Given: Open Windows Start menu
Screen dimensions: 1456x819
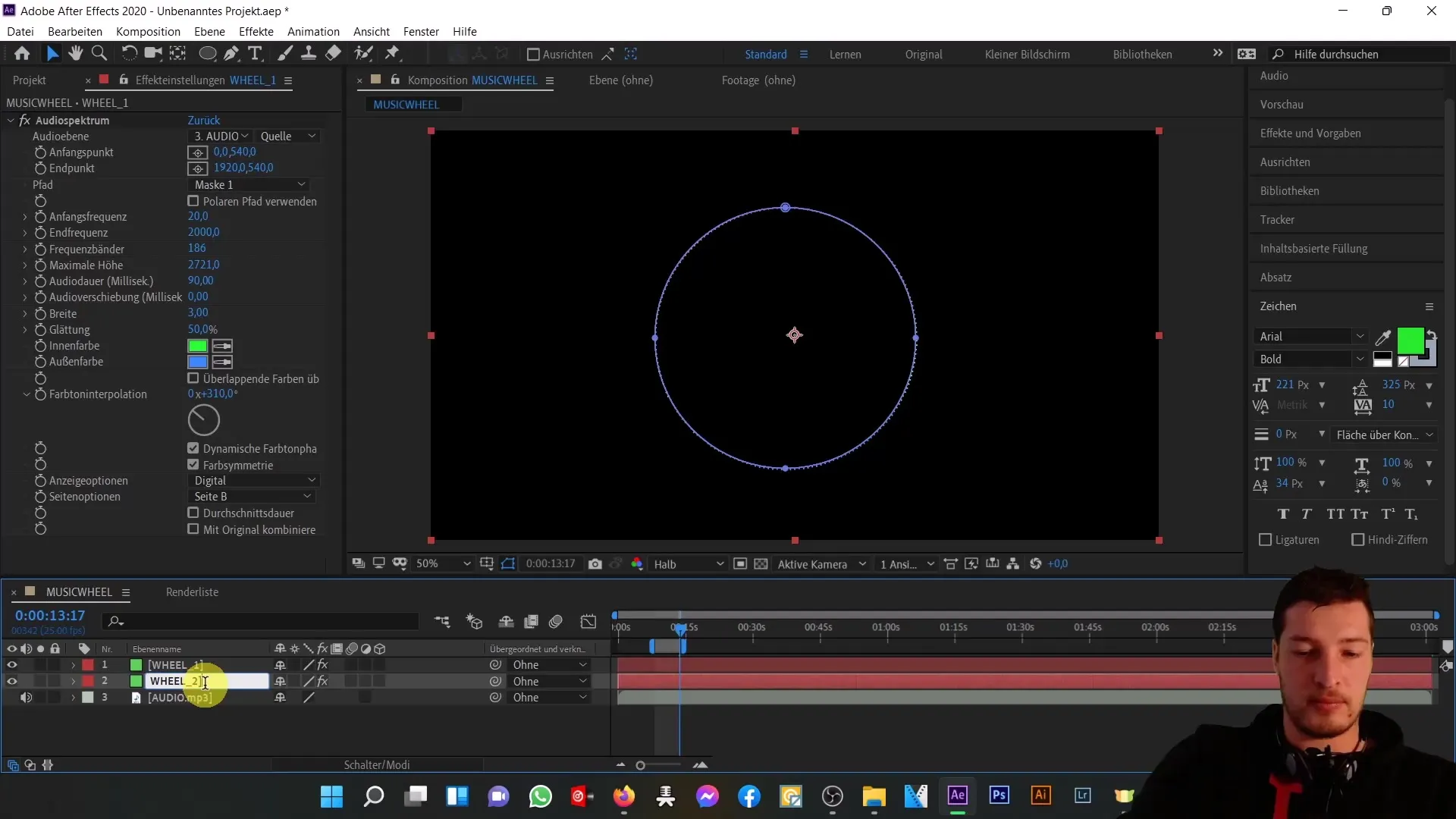Looking at the screenshot, I should pos(331,796).
